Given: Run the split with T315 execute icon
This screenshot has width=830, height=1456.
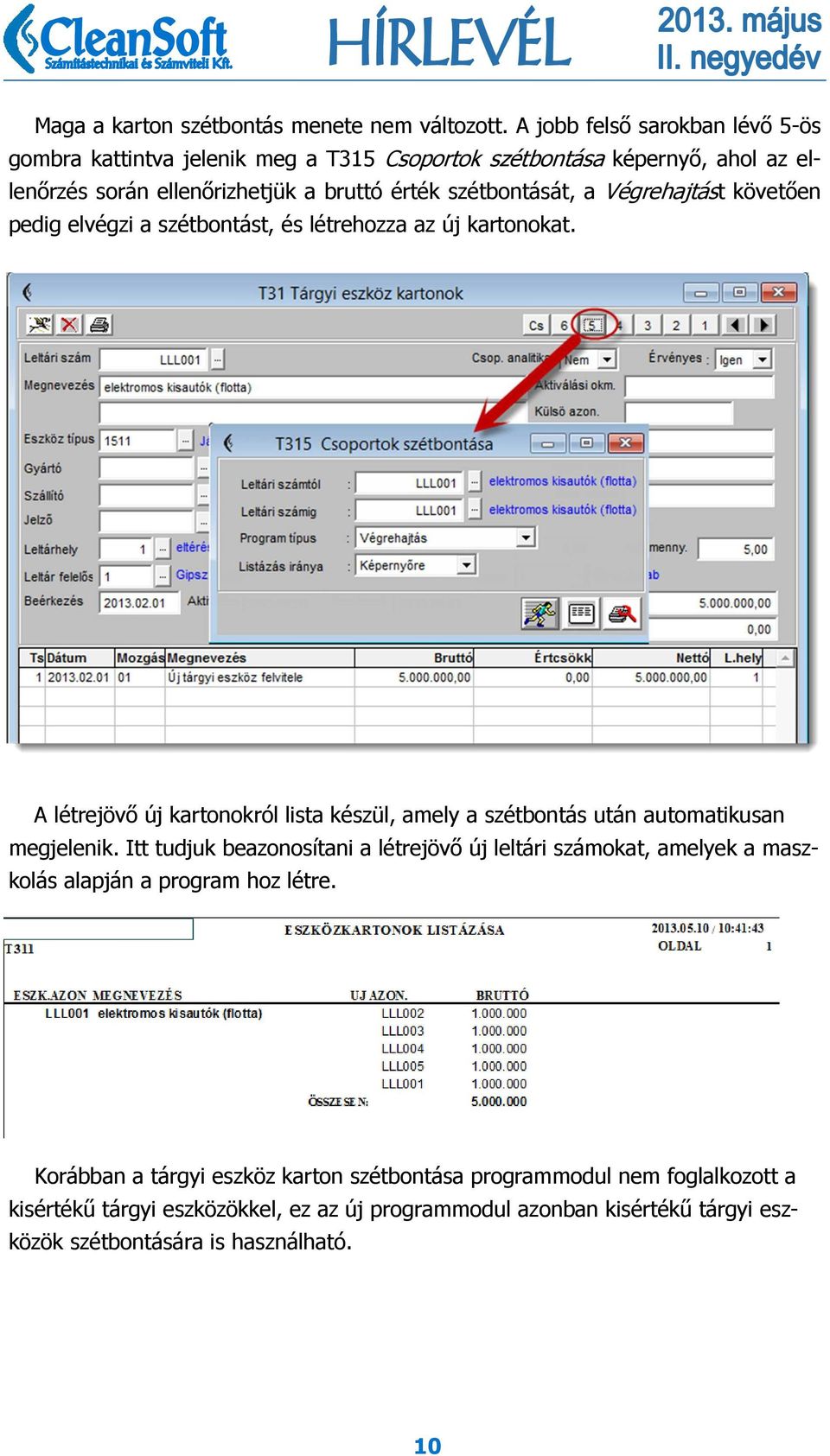Looking at the screenshot, I should click(540, 614).
